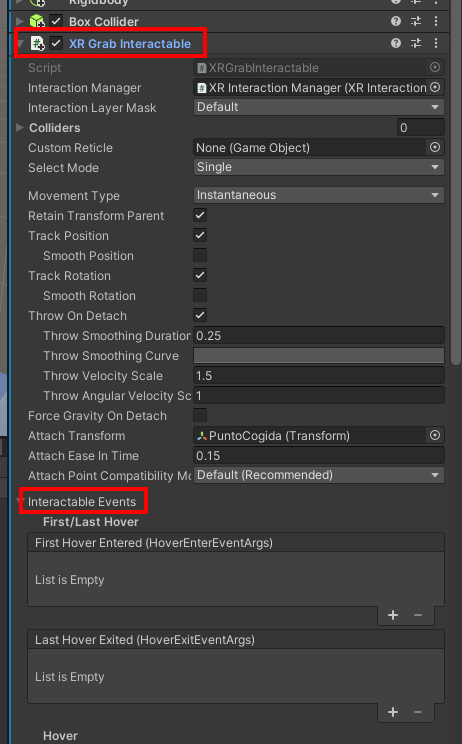
Task: Open object picker for Custom Reticle
Action: tap(434, 148)
